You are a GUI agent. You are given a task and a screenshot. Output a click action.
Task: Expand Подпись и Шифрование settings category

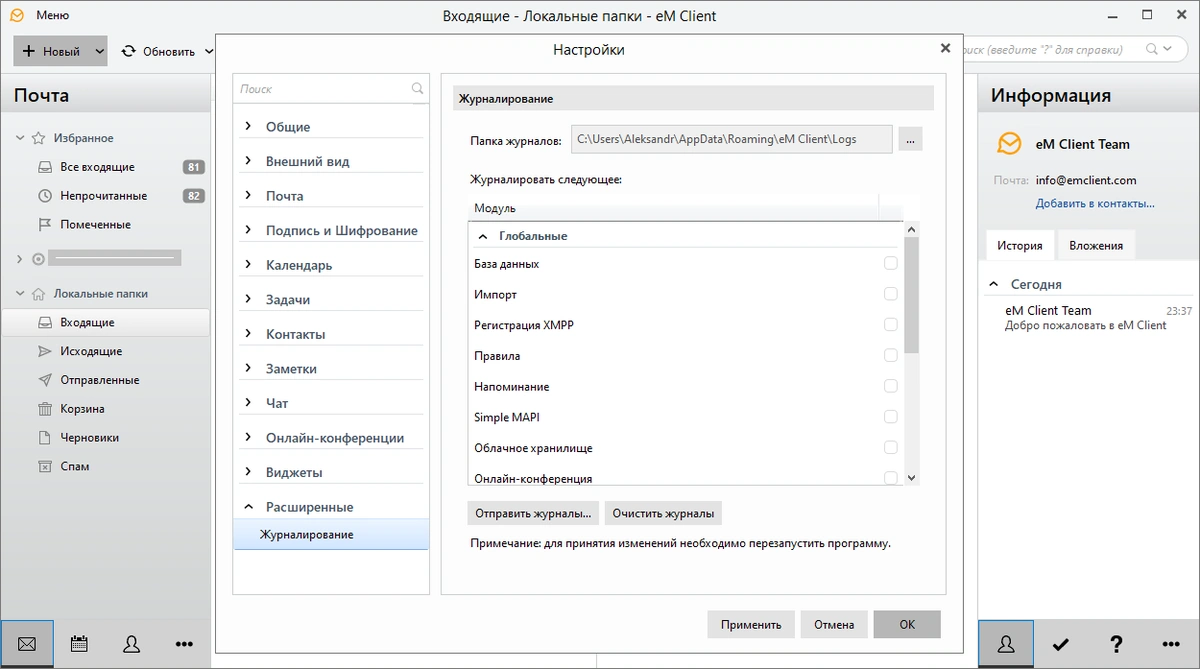coord(248,230)
